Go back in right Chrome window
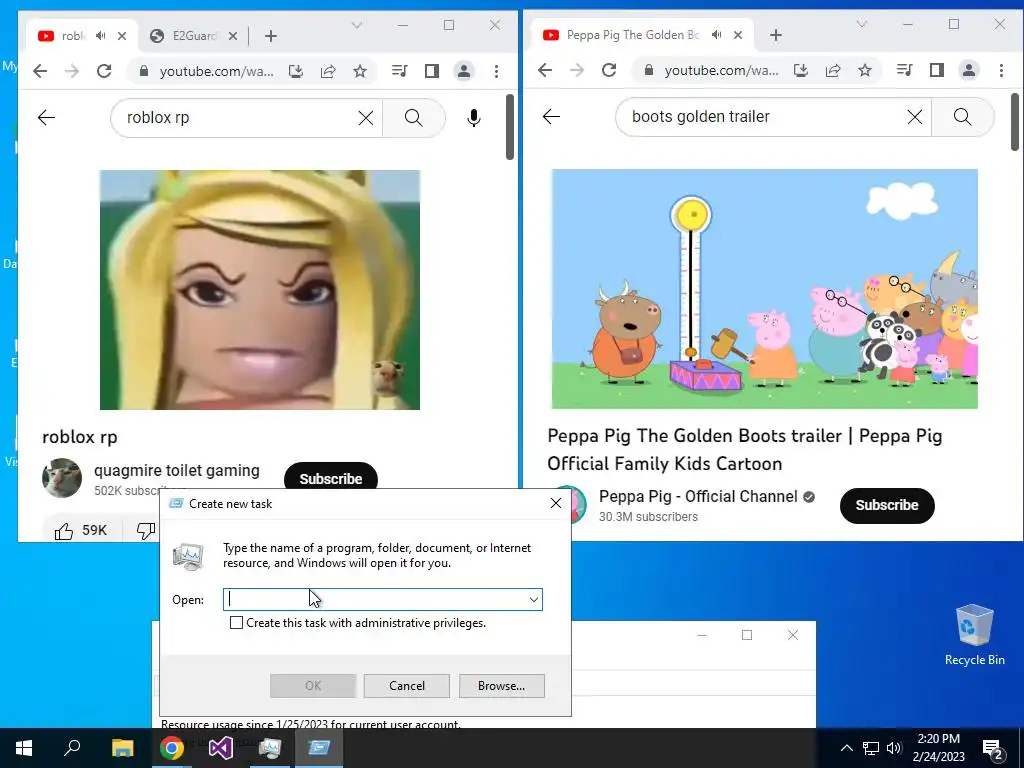 click(545, 70)
